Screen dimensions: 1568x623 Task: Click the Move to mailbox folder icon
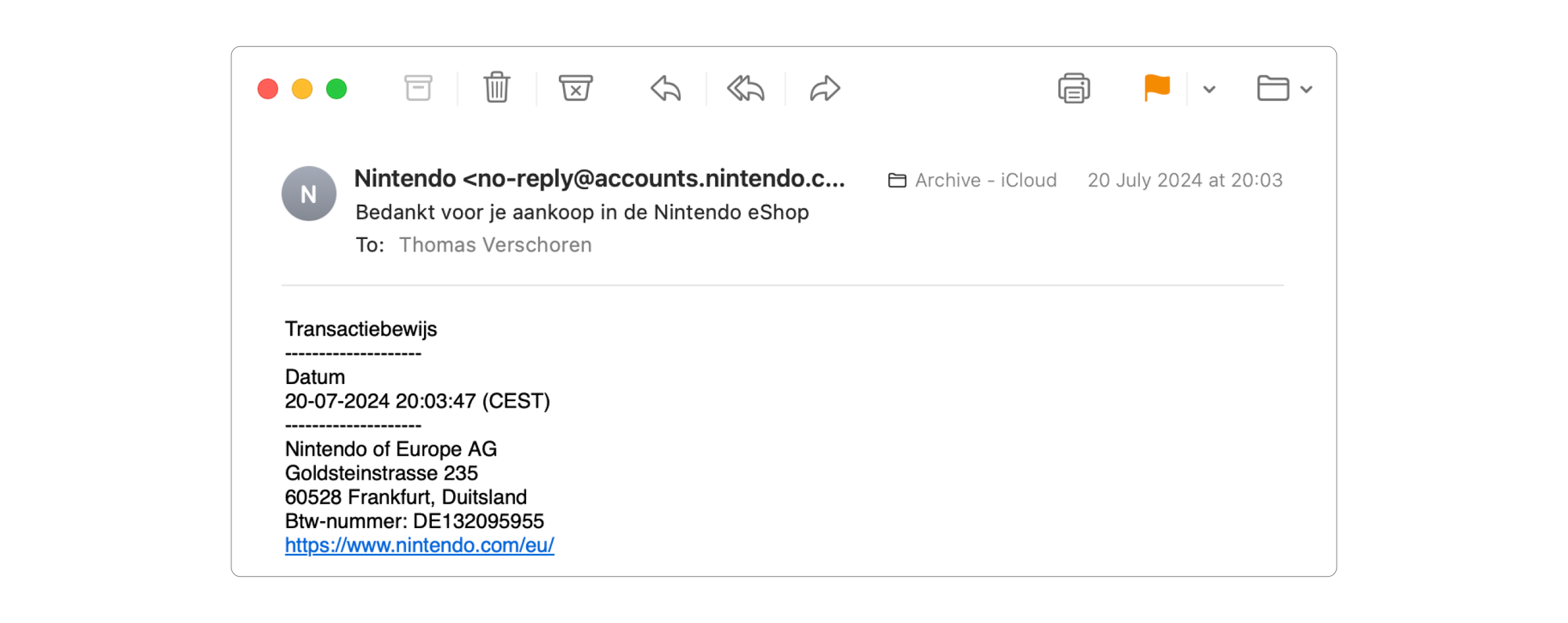click(1272, 89)
